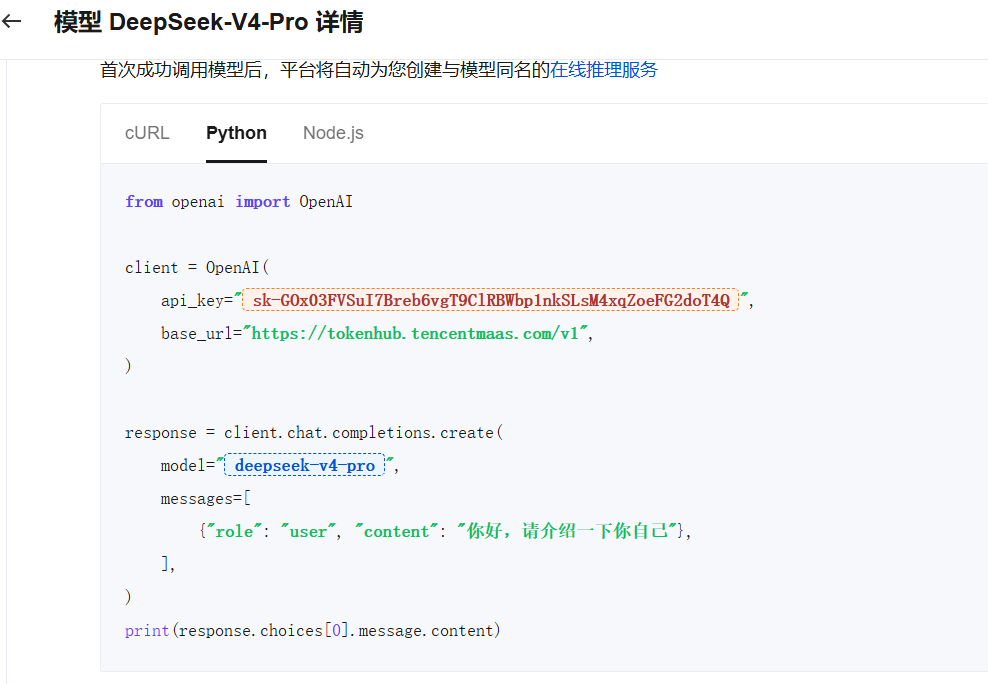The width and height of the screenshot is (988, 684).
Task: Click the line 'from openai import OpenAI'
Action: 239,202
